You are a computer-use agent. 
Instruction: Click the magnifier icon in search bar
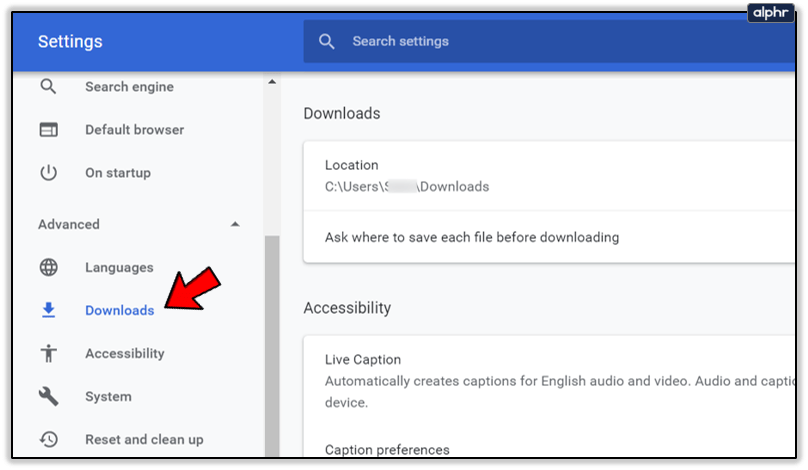(x=326, y=41)
